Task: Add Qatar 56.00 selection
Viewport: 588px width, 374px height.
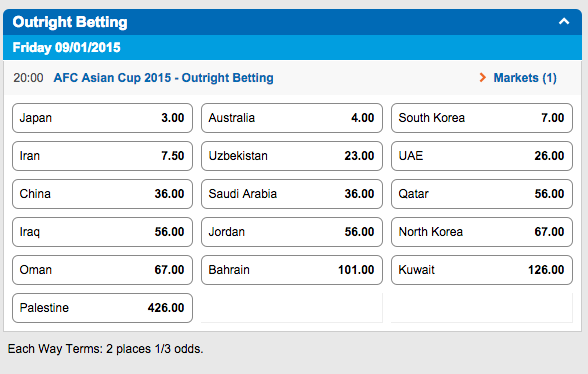Action: pyautogui.click(x=482, y=194)
